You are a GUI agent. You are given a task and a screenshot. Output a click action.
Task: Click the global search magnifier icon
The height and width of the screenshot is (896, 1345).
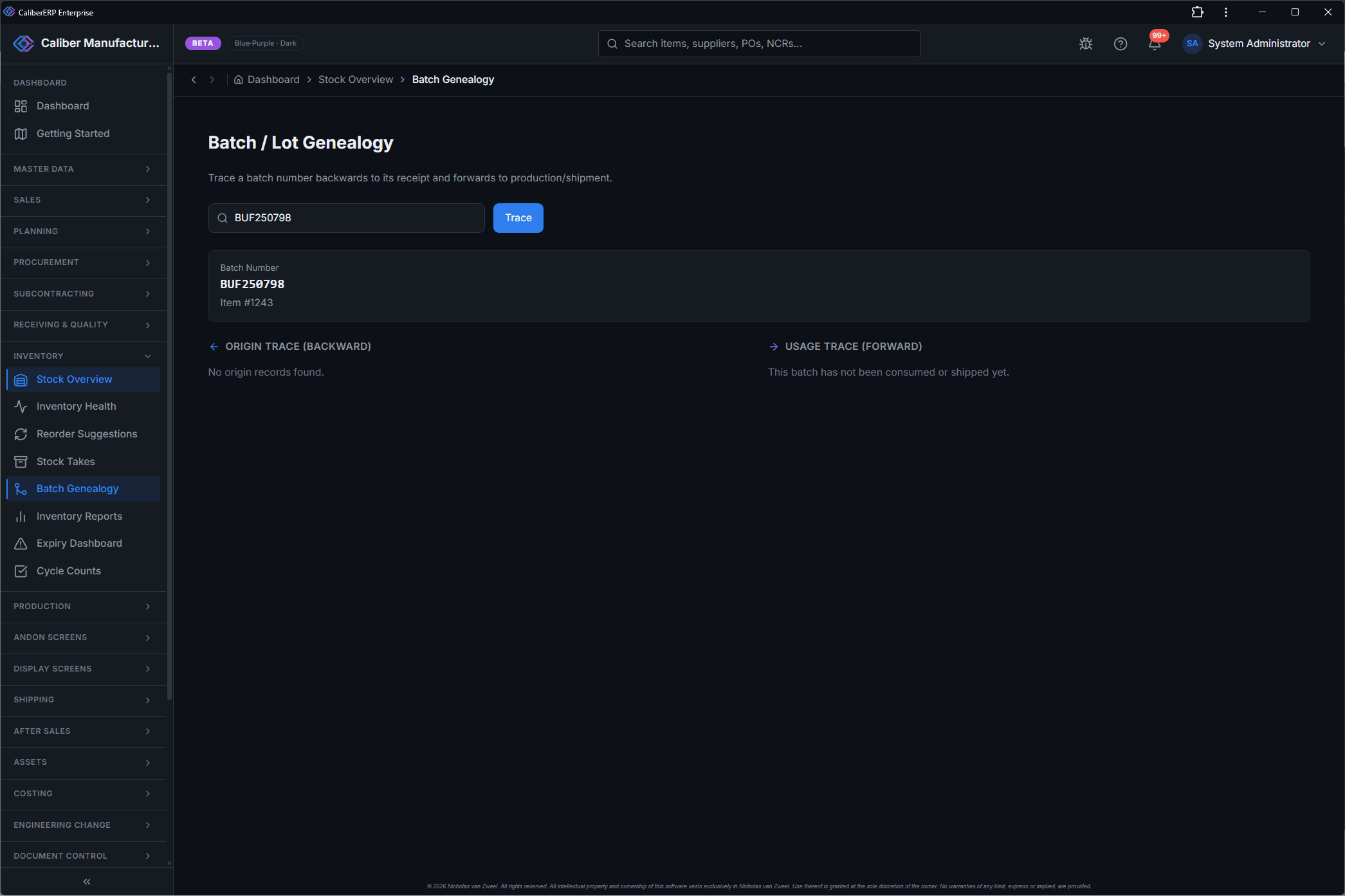[612, 44]
